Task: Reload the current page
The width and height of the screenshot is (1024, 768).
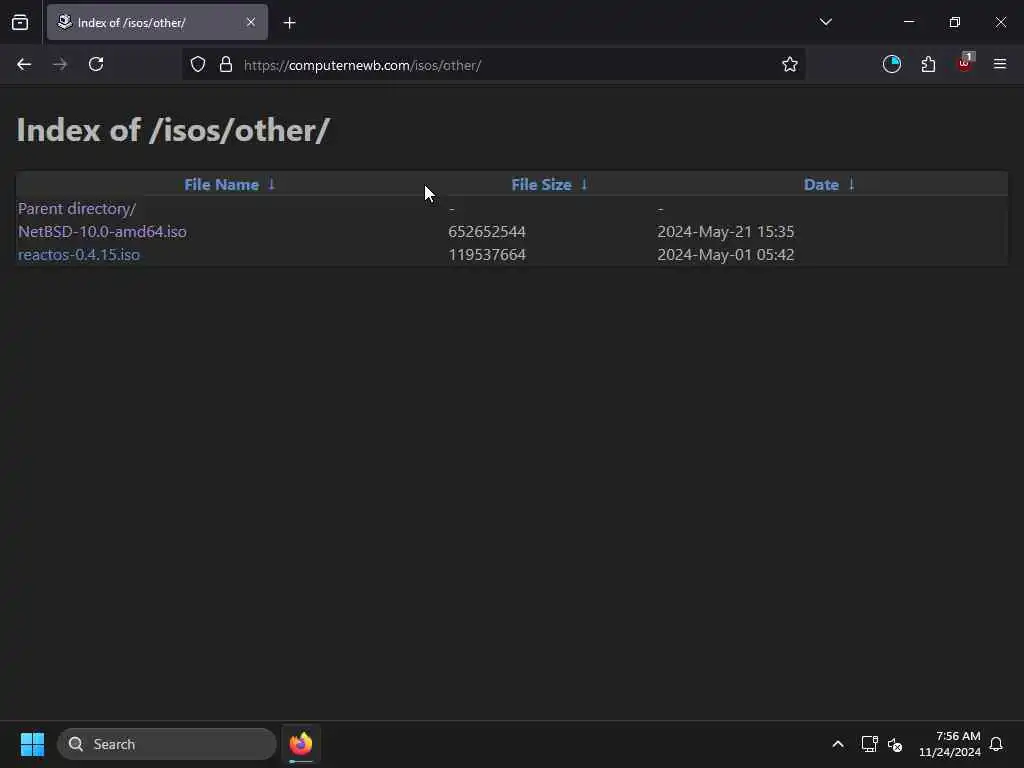Action: (x=96, y=64)
